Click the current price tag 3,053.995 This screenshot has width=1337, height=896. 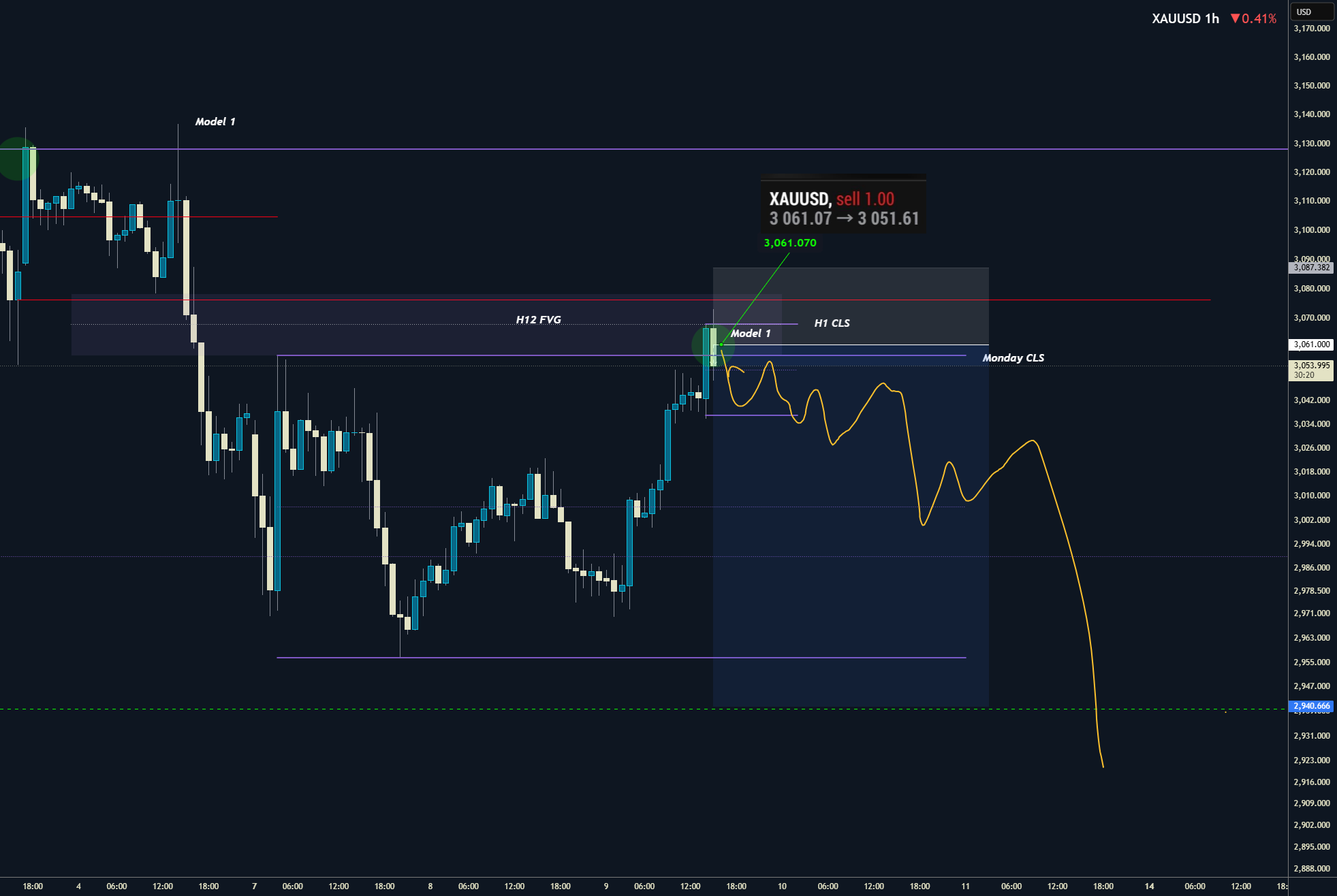(1311, 370)
